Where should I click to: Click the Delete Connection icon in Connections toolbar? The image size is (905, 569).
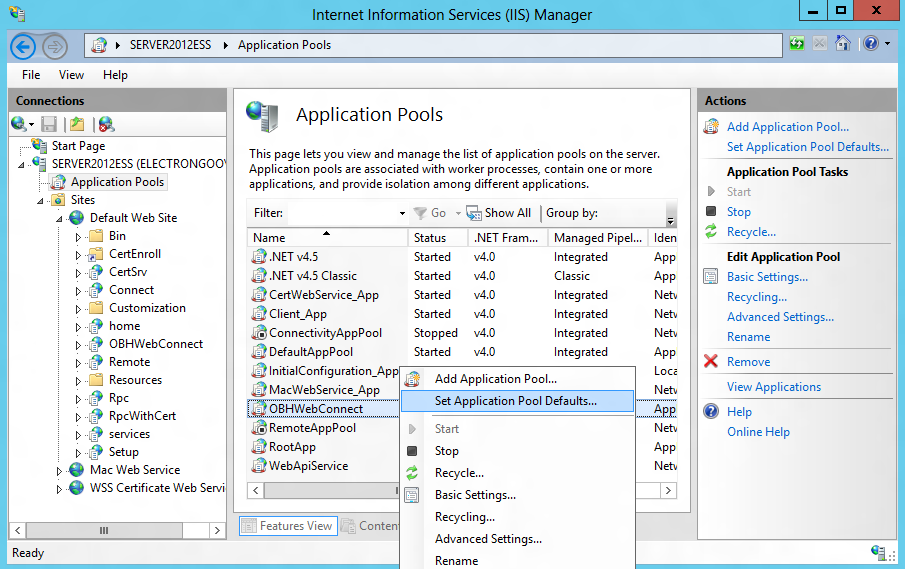tap(106, 123)
